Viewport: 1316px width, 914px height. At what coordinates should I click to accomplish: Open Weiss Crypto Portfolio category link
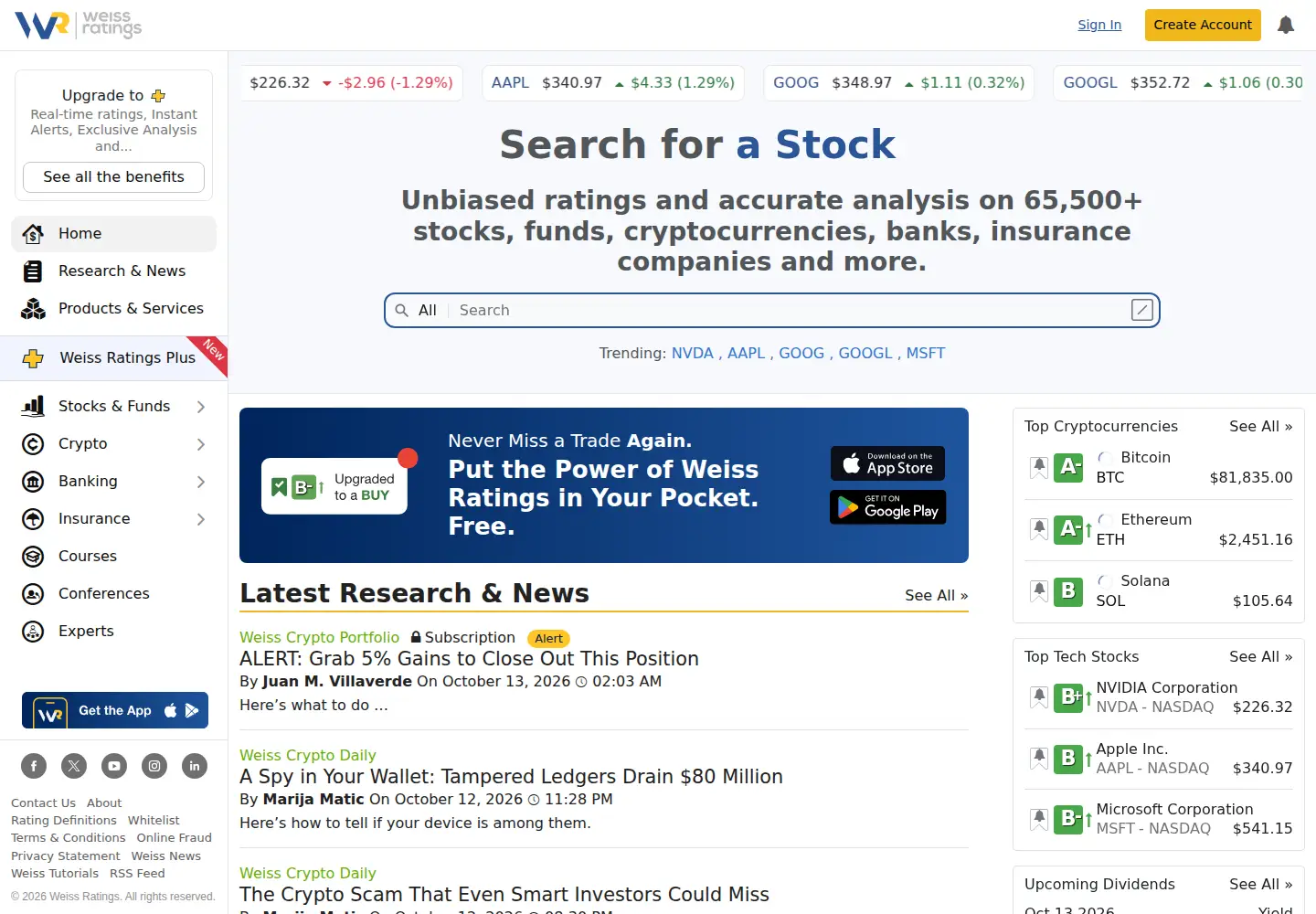point(320,638)
